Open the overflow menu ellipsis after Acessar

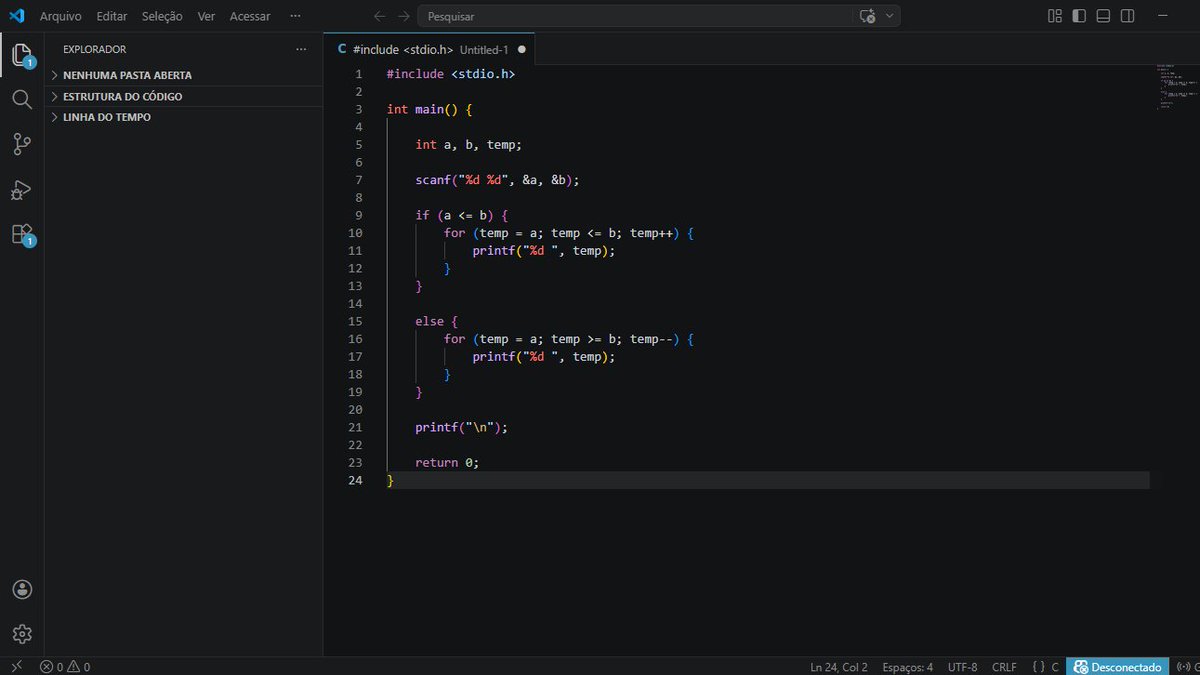click(x=294, y=16)
